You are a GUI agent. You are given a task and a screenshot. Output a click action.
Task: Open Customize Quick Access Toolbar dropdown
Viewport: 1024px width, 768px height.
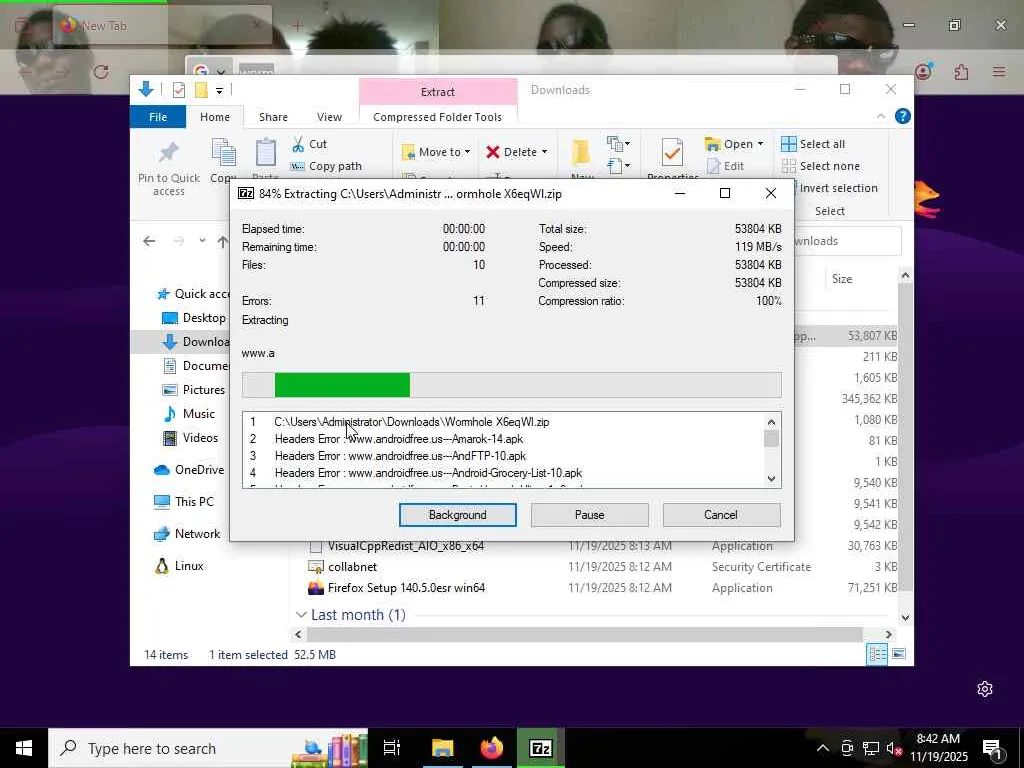pos(219,91)
